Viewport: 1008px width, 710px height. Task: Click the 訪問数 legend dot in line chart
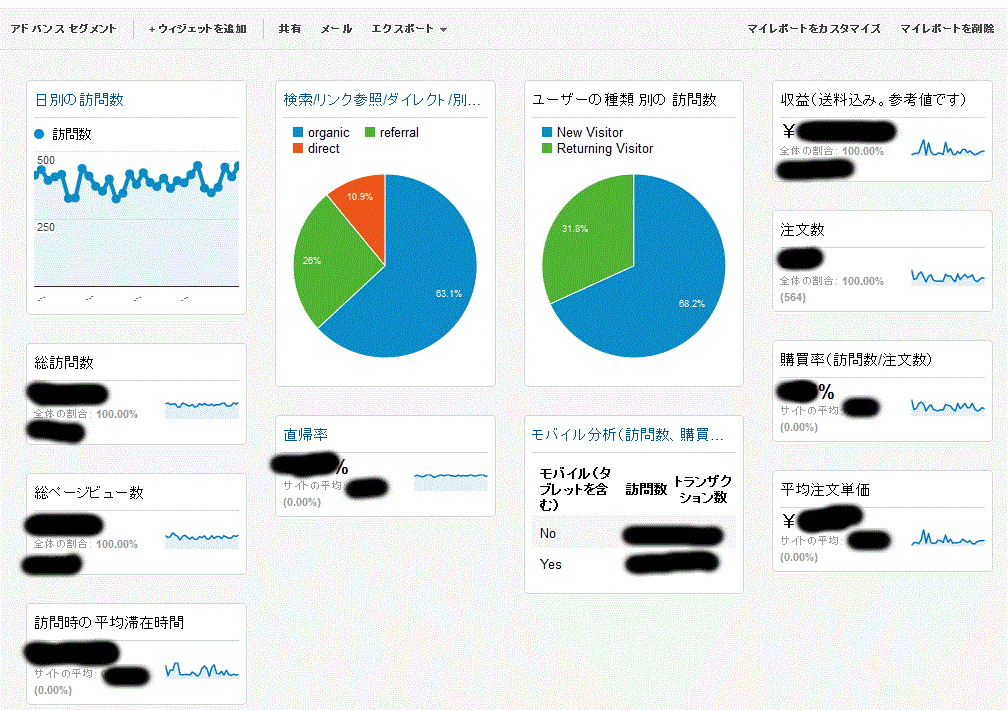(40, 133)
